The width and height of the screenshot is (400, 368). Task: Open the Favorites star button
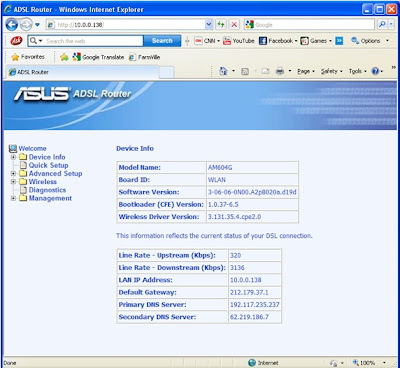[x=28, y=57]
